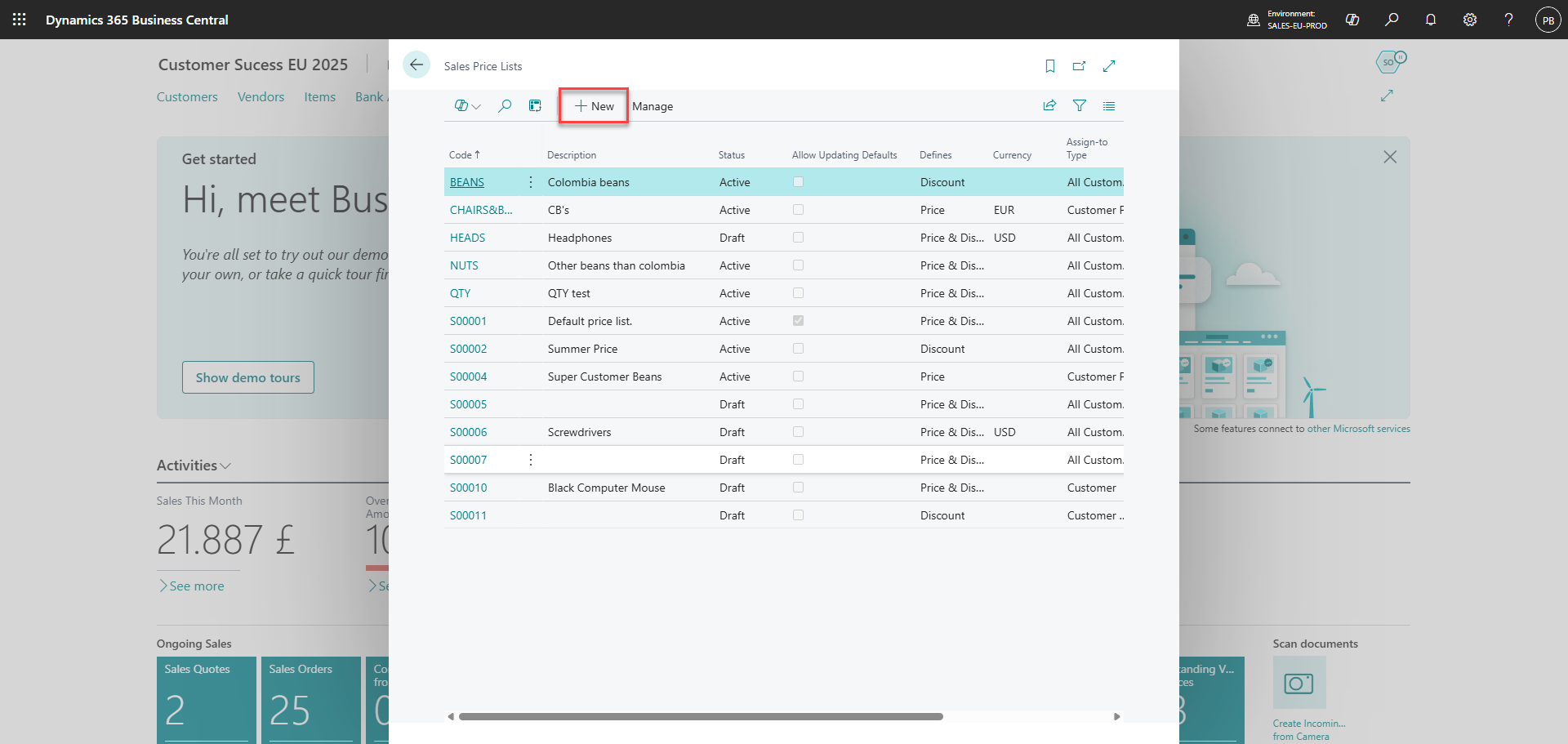Follow the other Microsoft services link

click(1358, 429)
